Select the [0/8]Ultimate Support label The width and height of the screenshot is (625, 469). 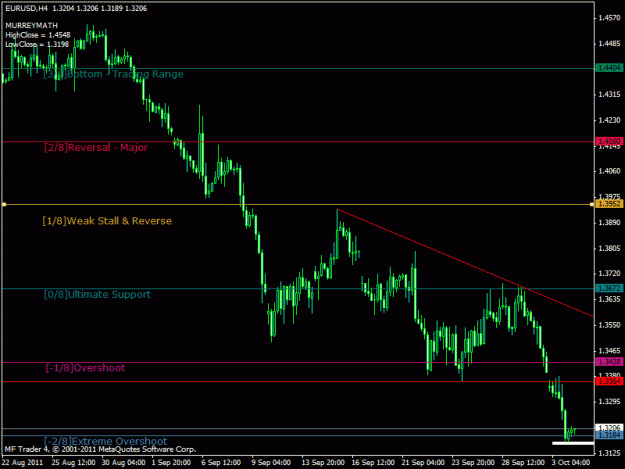(97, 294)
